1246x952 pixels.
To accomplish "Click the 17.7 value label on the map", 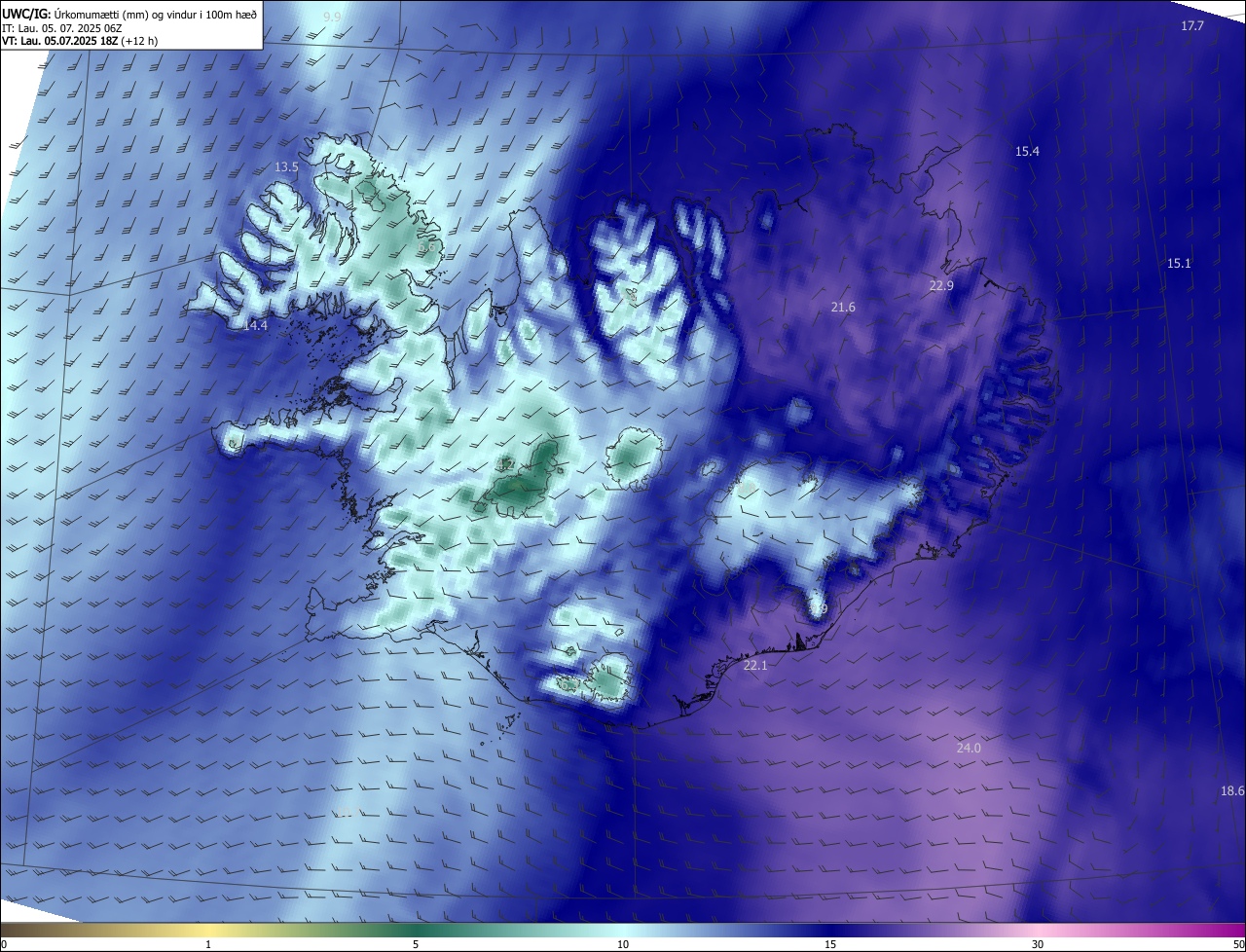I will (1192, 26).
